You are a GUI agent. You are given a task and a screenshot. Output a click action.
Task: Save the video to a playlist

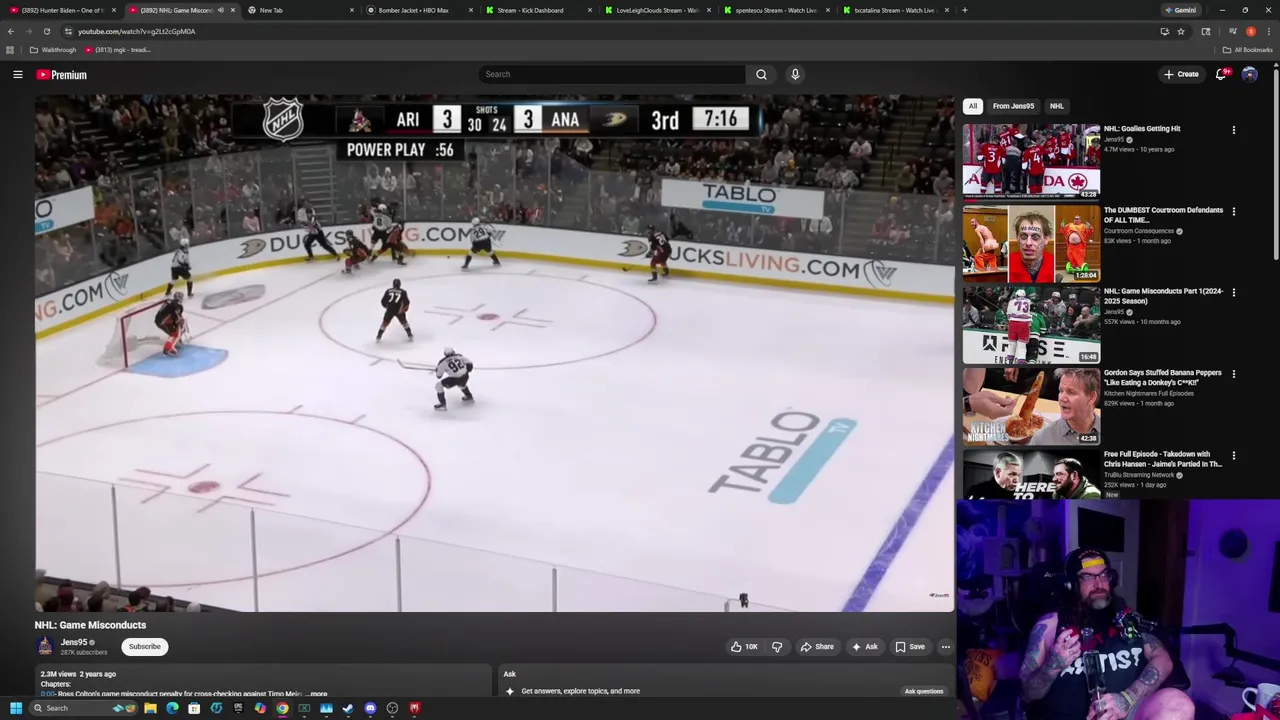coord(910,646)
